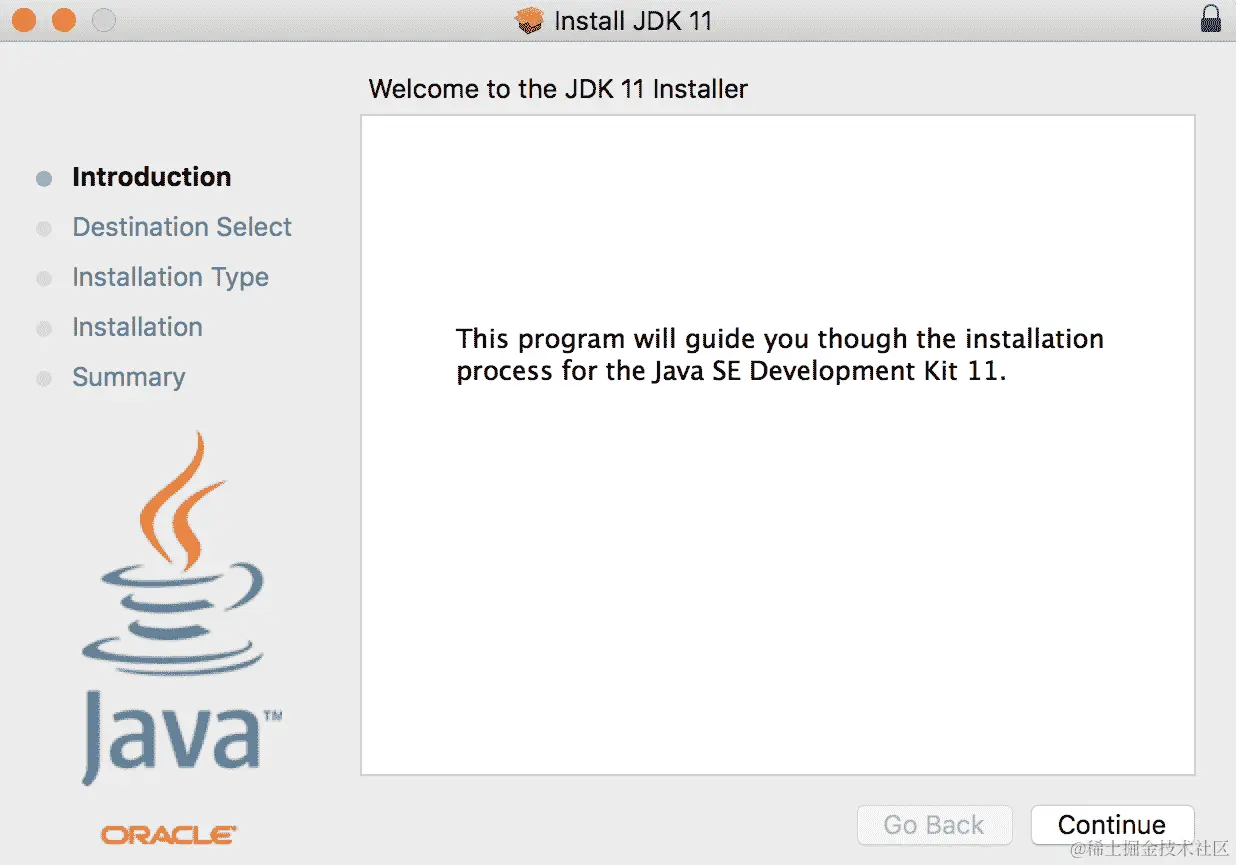1236x865 pixels.
Task: Click the package icon beside Install JDK 11
Action: 529,20
